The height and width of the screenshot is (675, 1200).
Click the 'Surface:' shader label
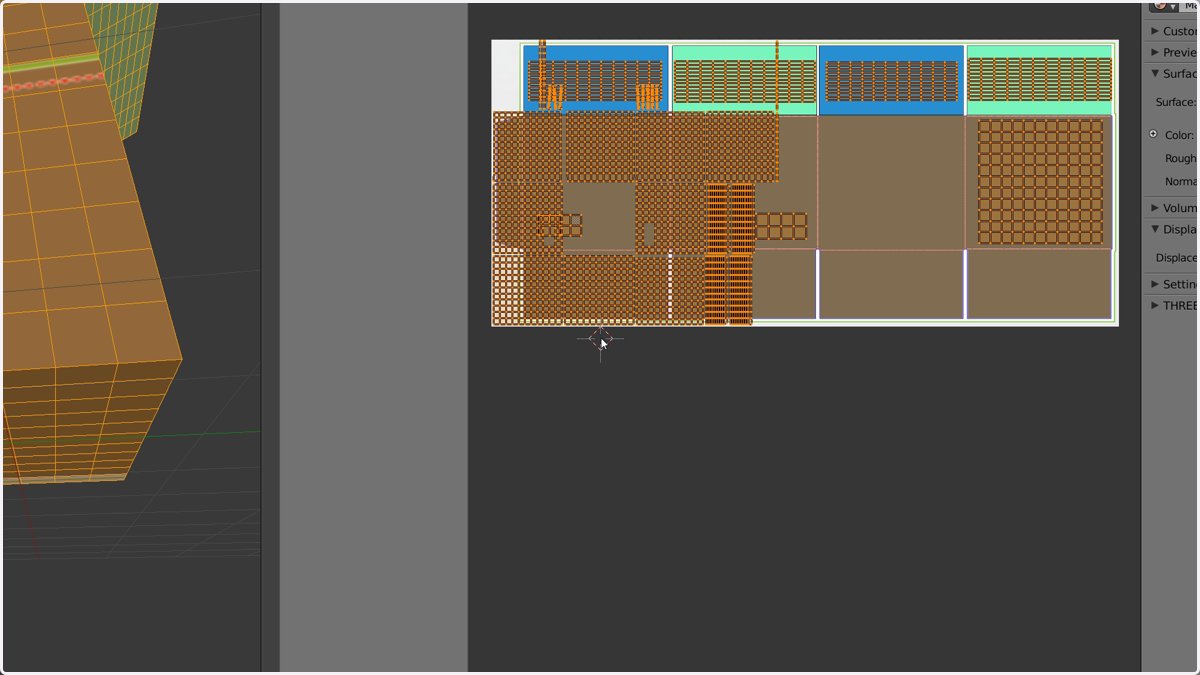1175,102
